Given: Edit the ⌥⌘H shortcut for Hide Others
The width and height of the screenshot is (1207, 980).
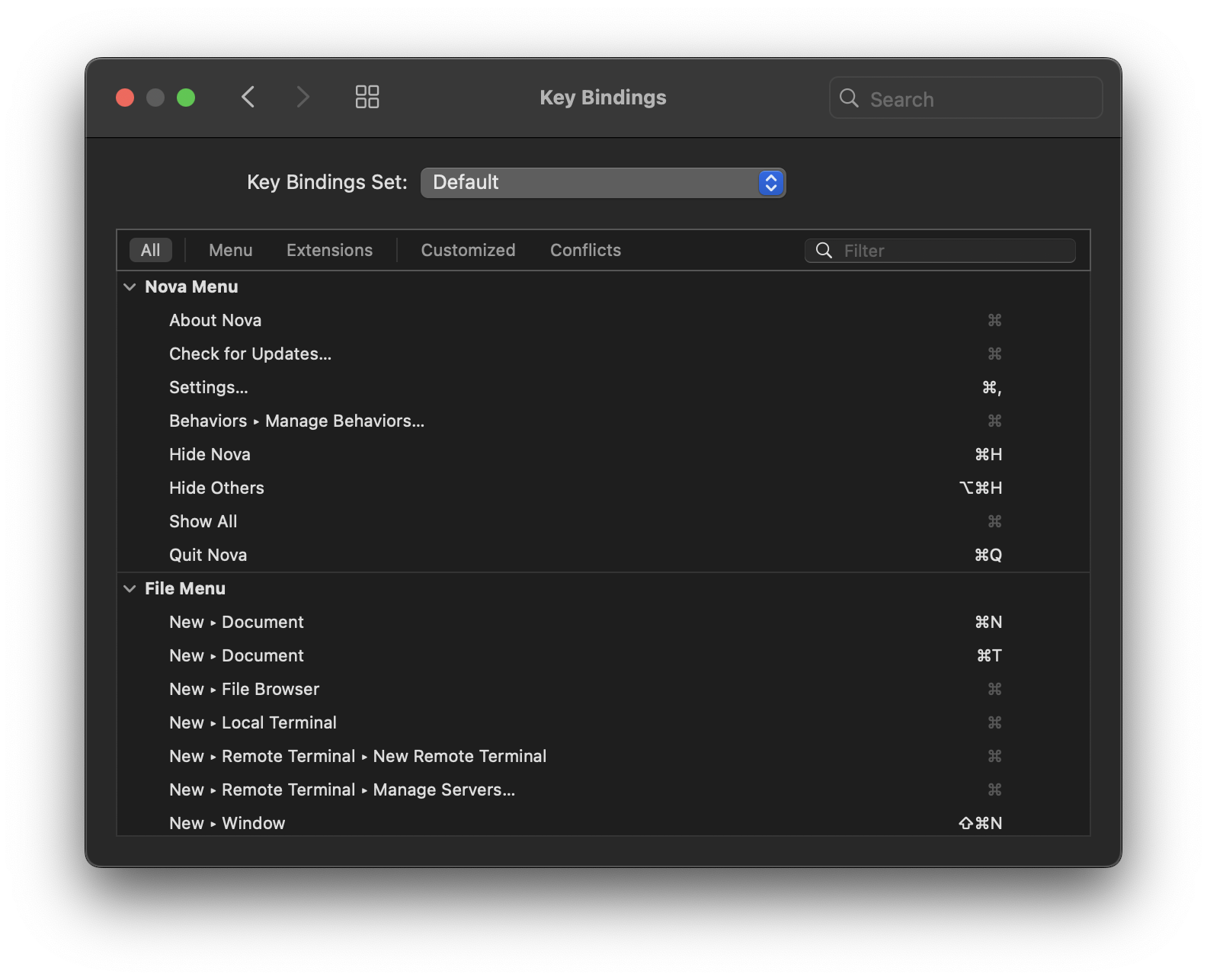Looking at the screenshot, I should (981, 488).
